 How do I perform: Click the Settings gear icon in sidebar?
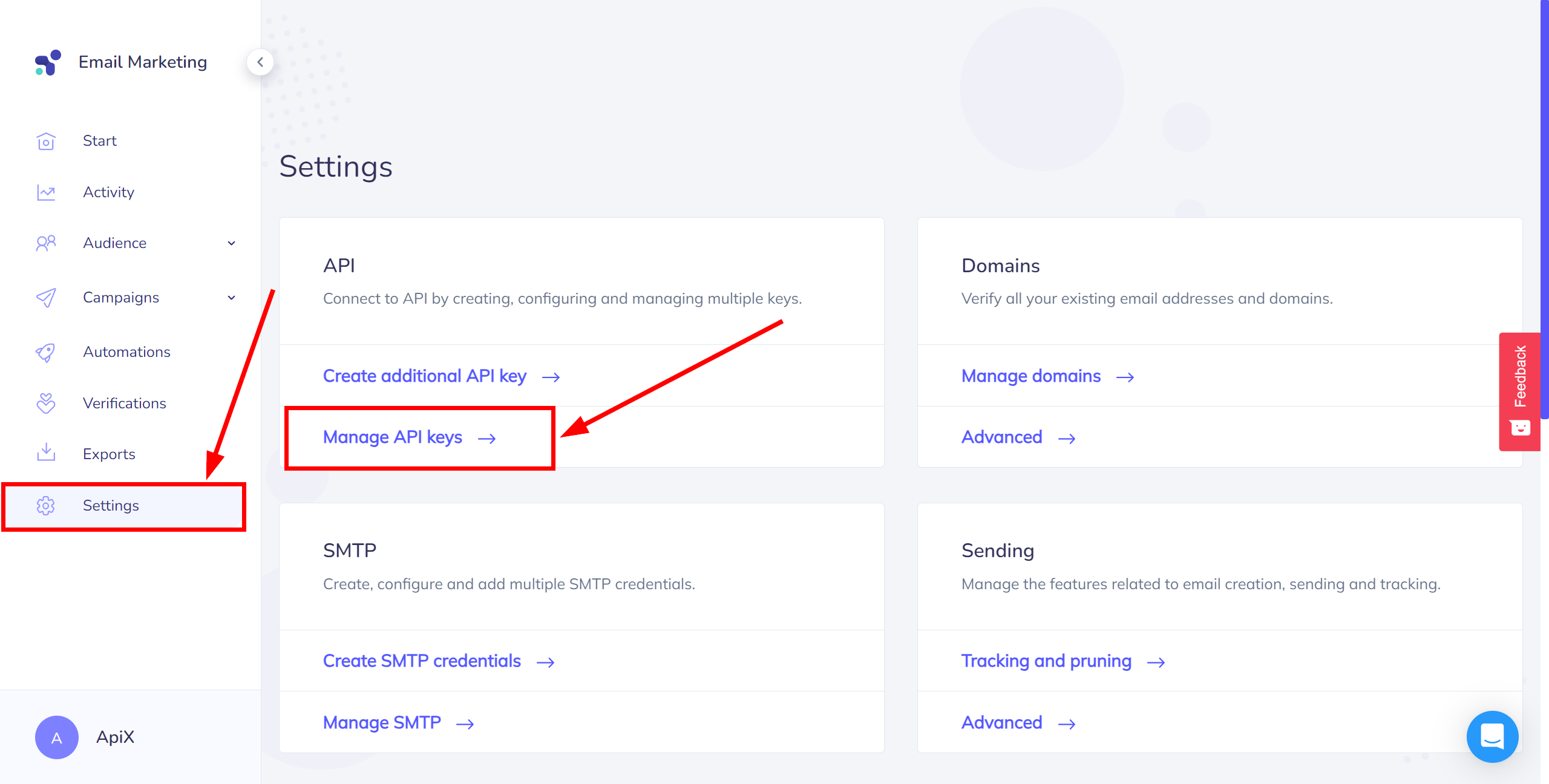point(45,505)
